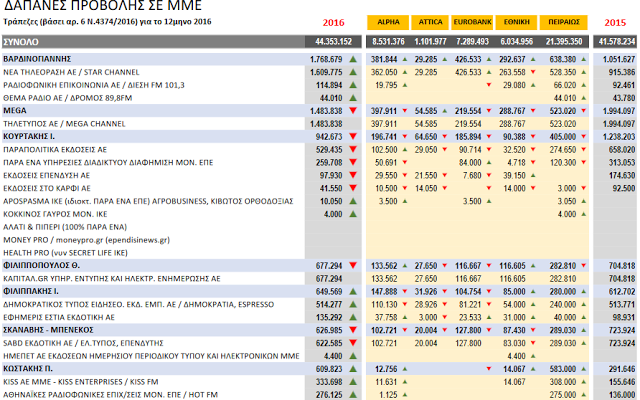The image size is (640, 400).
Task: Click the red down arrow beside 942.673
Action: point(353,136)
